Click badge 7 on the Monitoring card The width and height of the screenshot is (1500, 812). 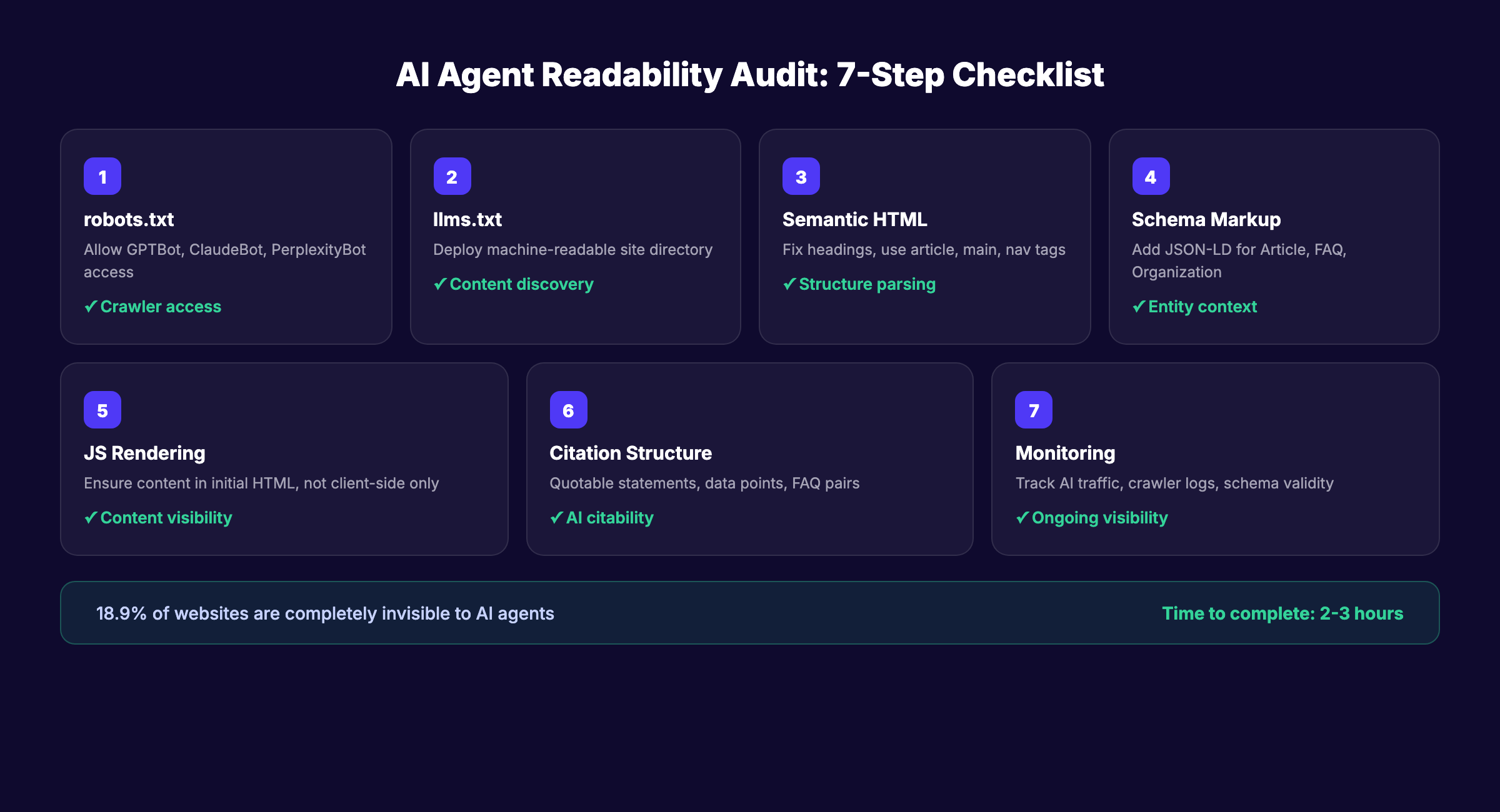pyautogui.click(x=1034, y=410)
